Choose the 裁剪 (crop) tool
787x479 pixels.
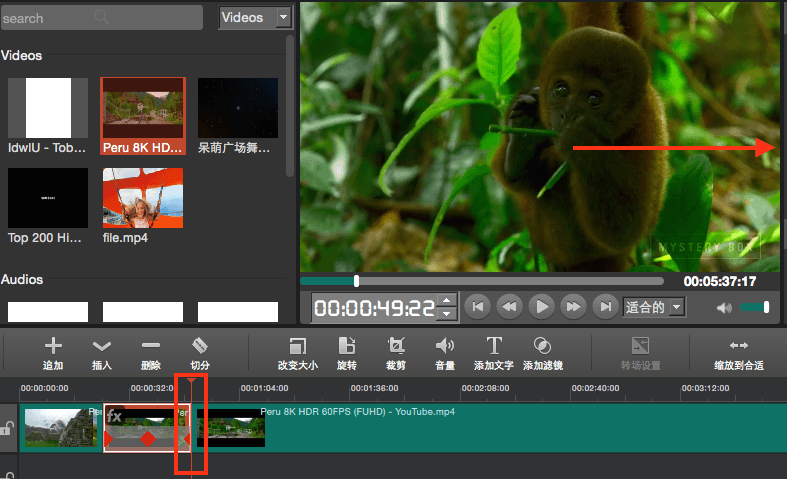[x=396, y=345]
